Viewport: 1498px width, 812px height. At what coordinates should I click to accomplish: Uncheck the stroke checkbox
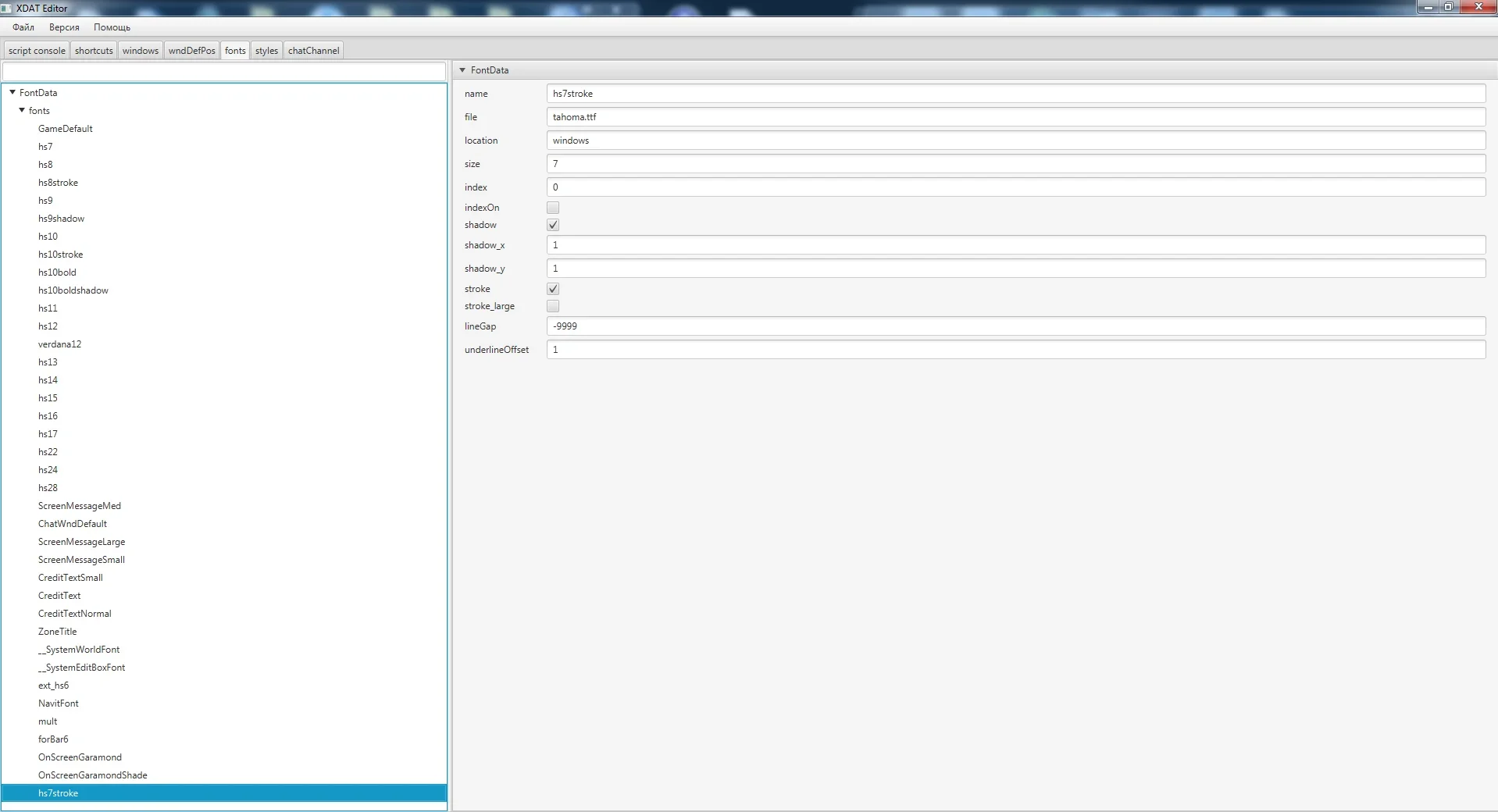[553, 289]
